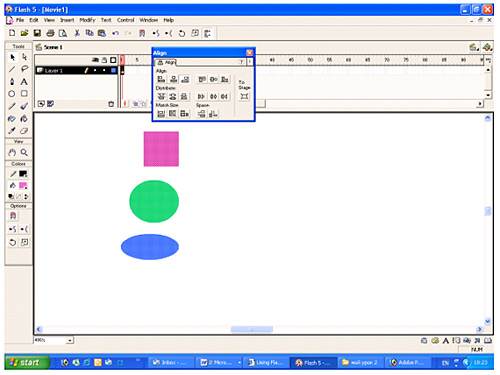Screen dimensions: 500x375
Task: Select the Dropper tool
Action: pos(12,131)
